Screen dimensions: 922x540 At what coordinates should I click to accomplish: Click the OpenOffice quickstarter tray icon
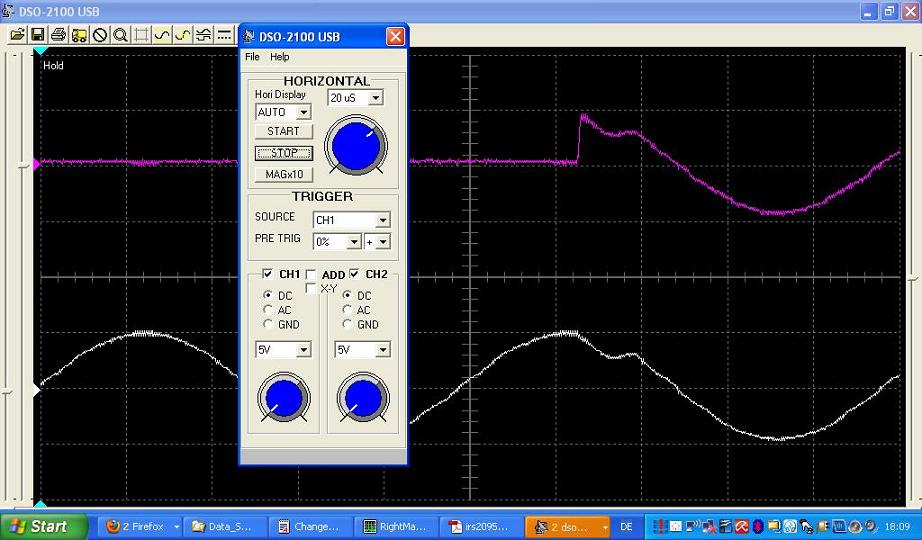click(726, 526)
